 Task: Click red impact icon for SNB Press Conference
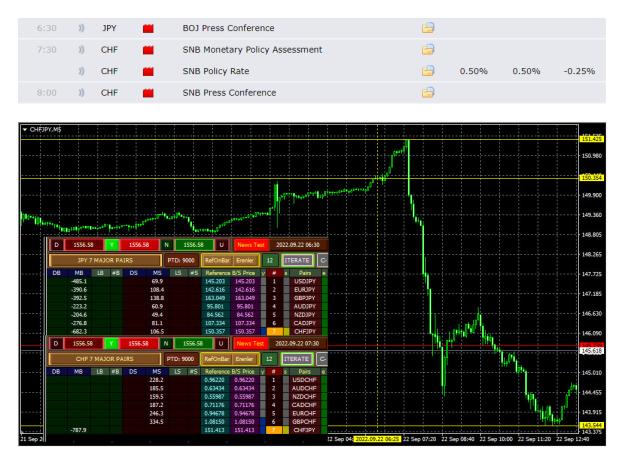(148, 93)
